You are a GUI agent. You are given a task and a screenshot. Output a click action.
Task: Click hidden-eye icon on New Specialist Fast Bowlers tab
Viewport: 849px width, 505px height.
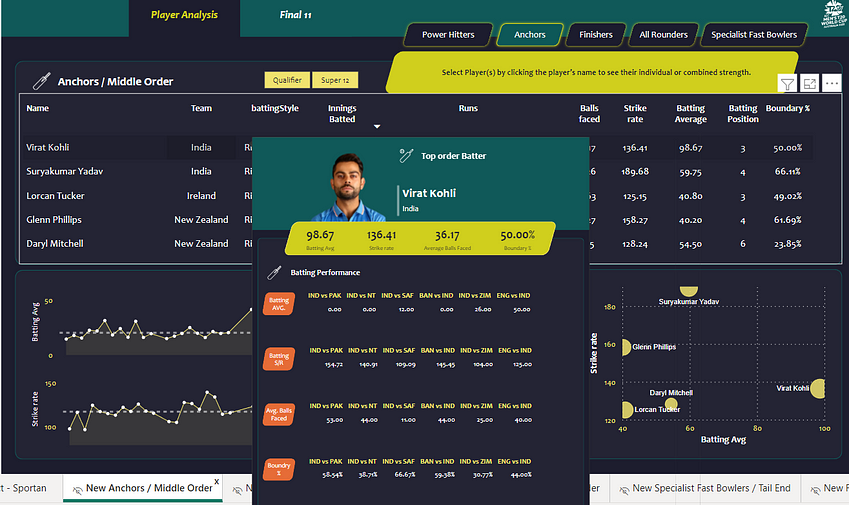tap(626, 489)
